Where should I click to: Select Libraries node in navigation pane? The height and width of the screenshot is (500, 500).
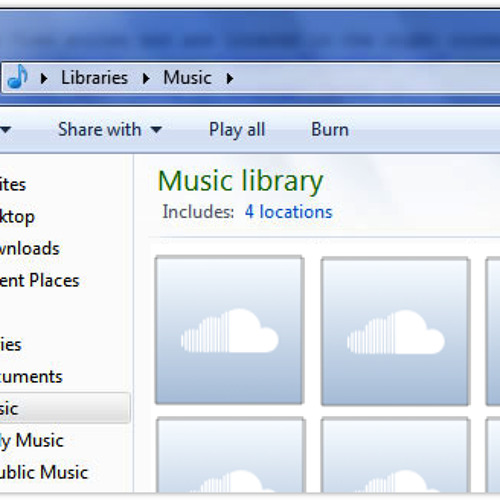tap(10, 345)
